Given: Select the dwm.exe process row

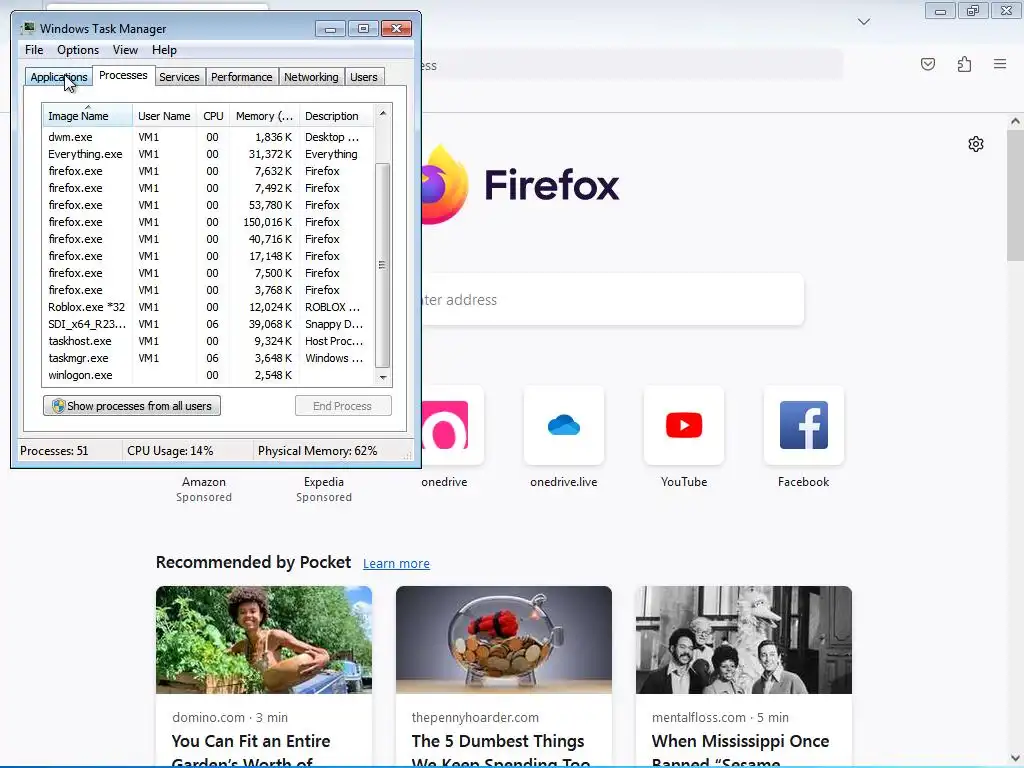Looking at the screenshot, I should tap(209, 137).
